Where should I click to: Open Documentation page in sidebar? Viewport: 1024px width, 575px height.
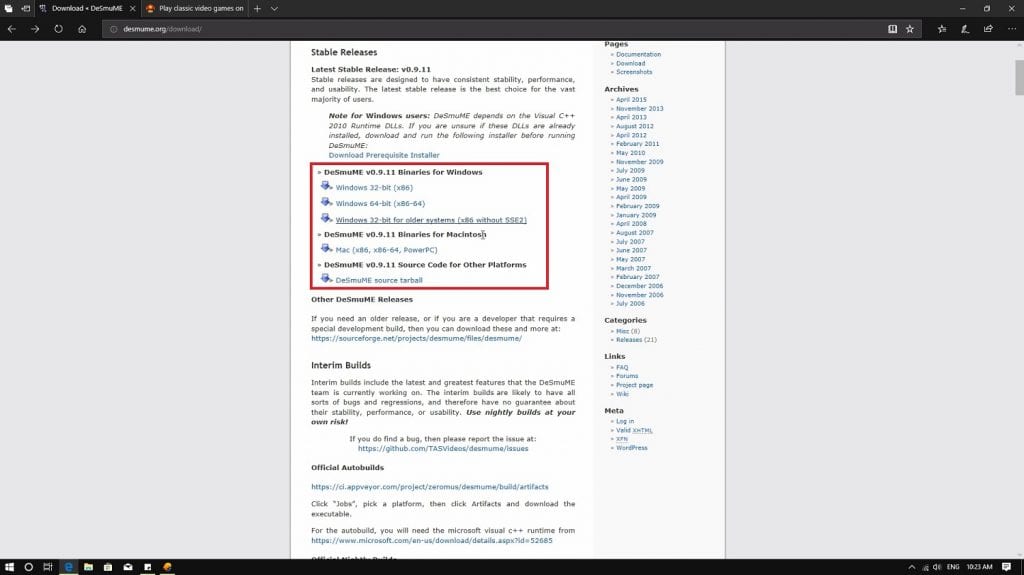(x=638, y=54)
